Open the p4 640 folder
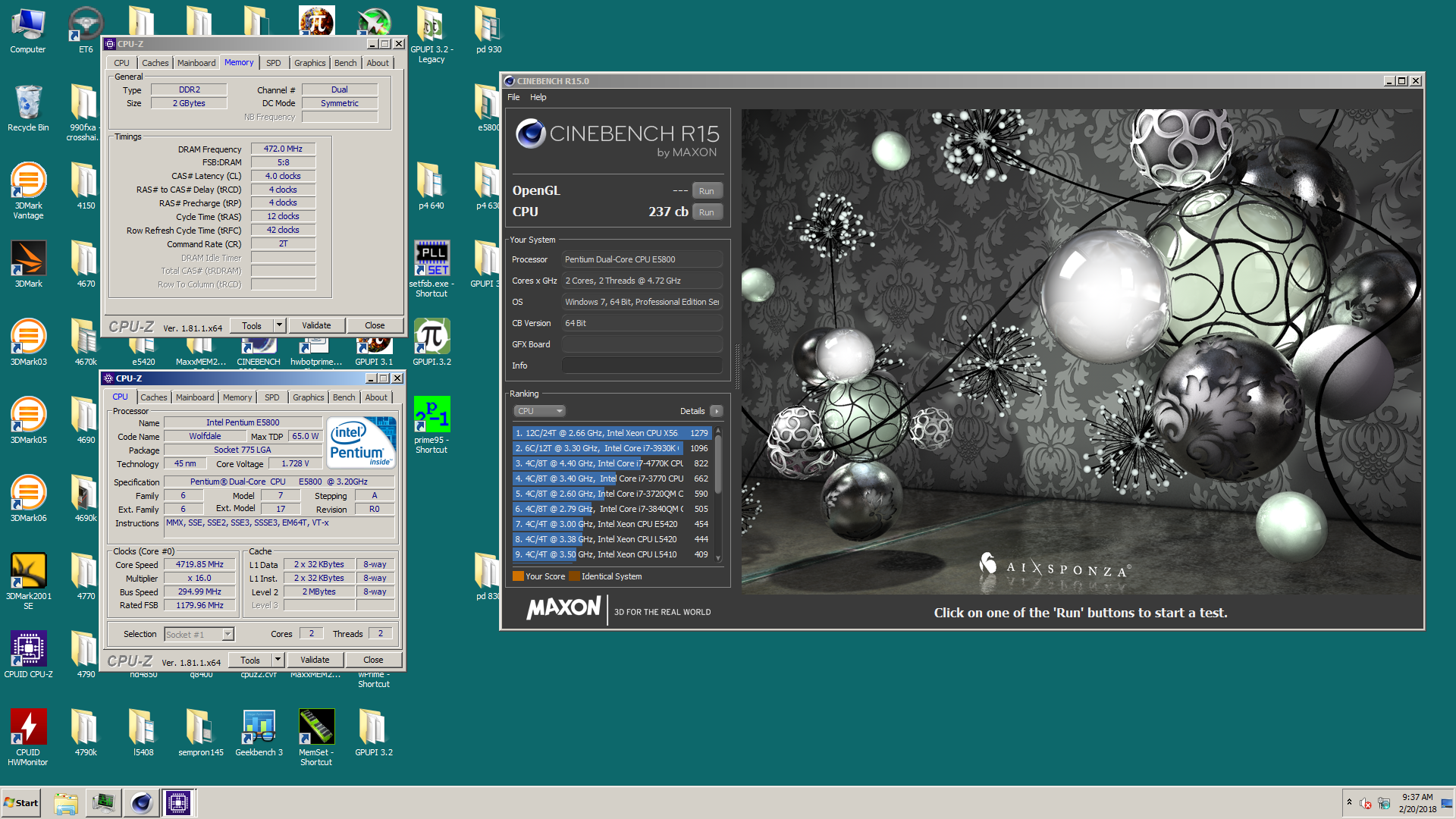The image size is (1456, 819). click(431, 186)
